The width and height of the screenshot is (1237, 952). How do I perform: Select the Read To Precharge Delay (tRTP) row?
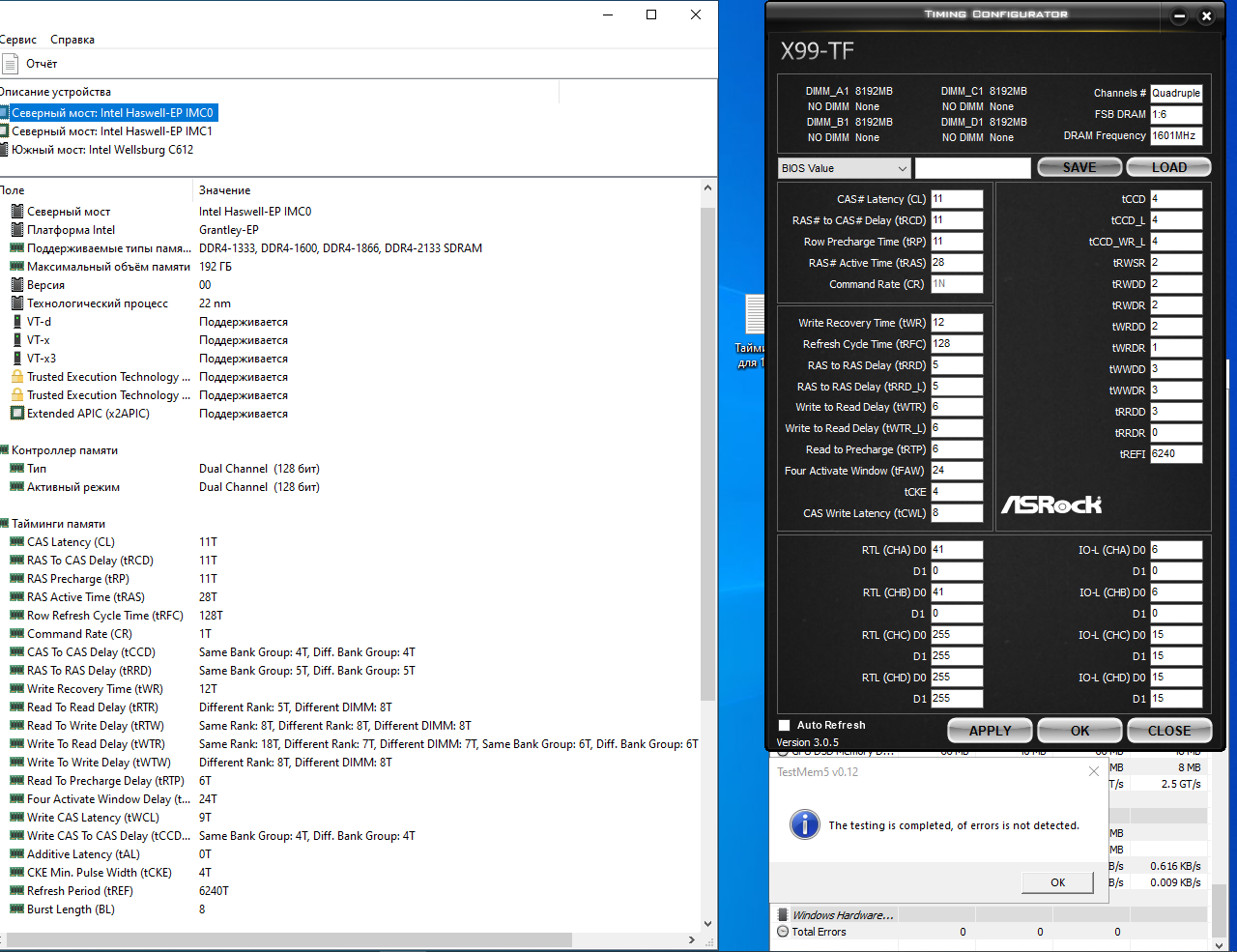click(x=350, y=781)
